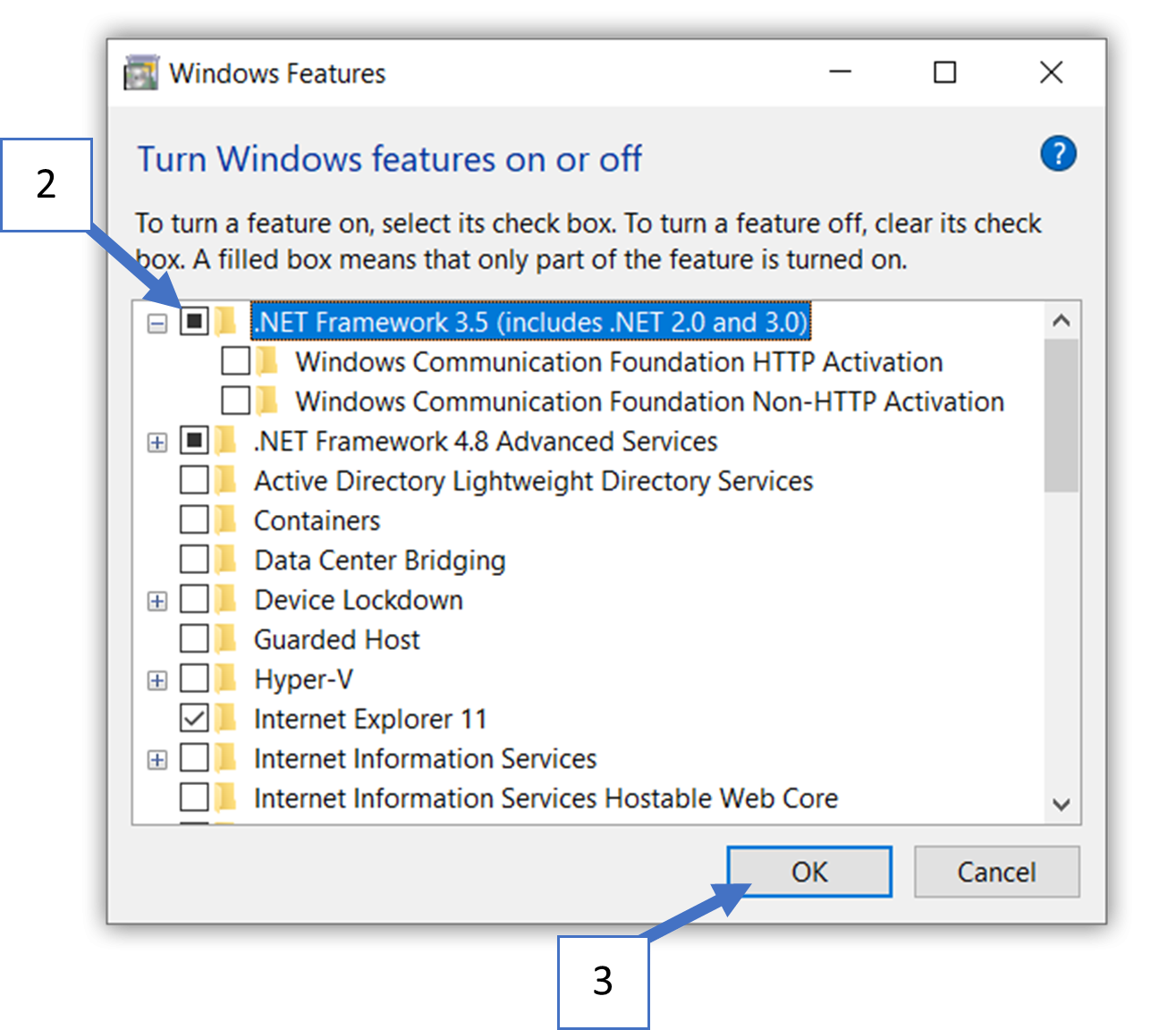
Task: Click the Windows Features title bar icon
Action: pos(141,73)
